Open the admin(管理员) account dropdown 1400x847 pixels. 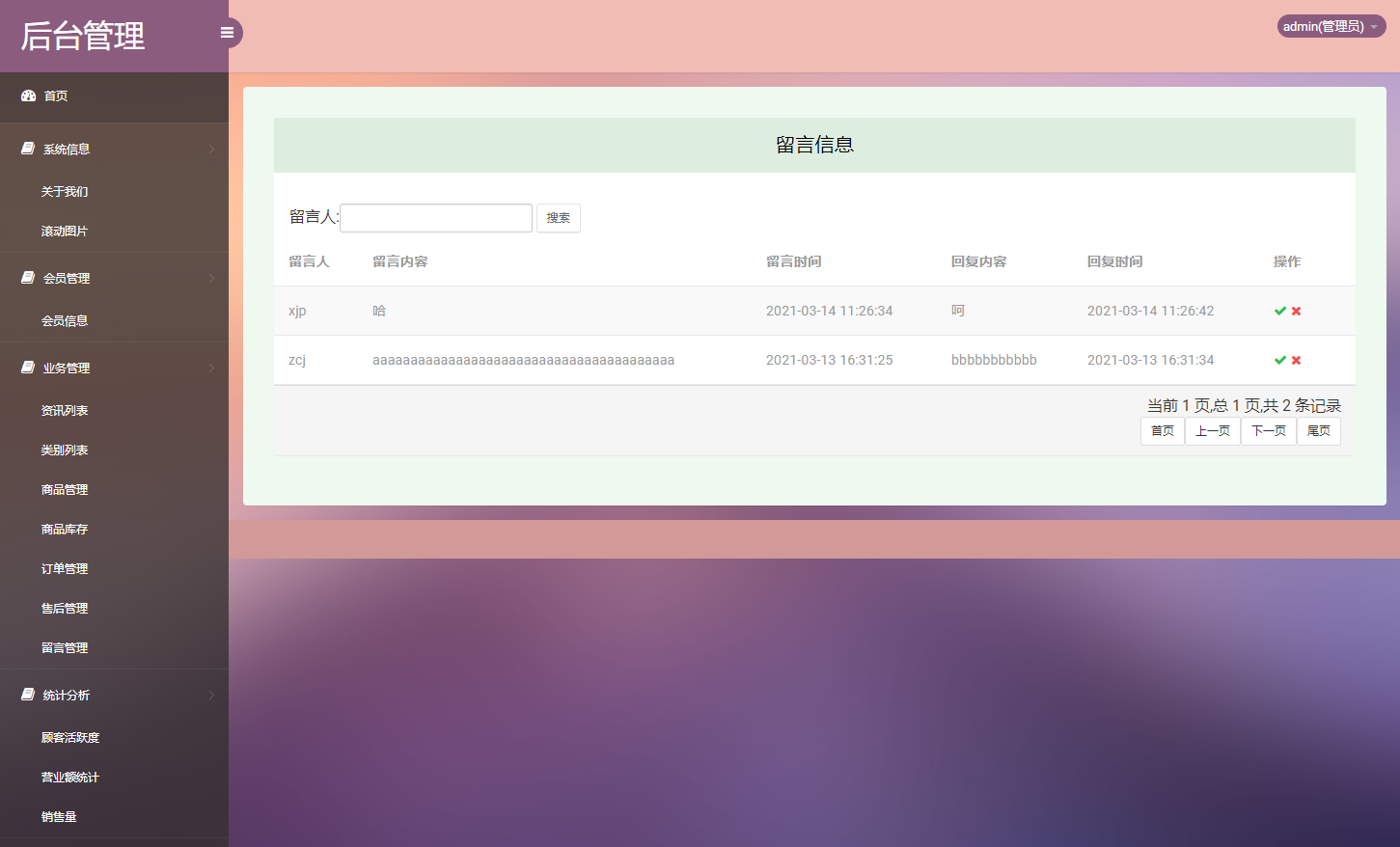pos(1331,26)
